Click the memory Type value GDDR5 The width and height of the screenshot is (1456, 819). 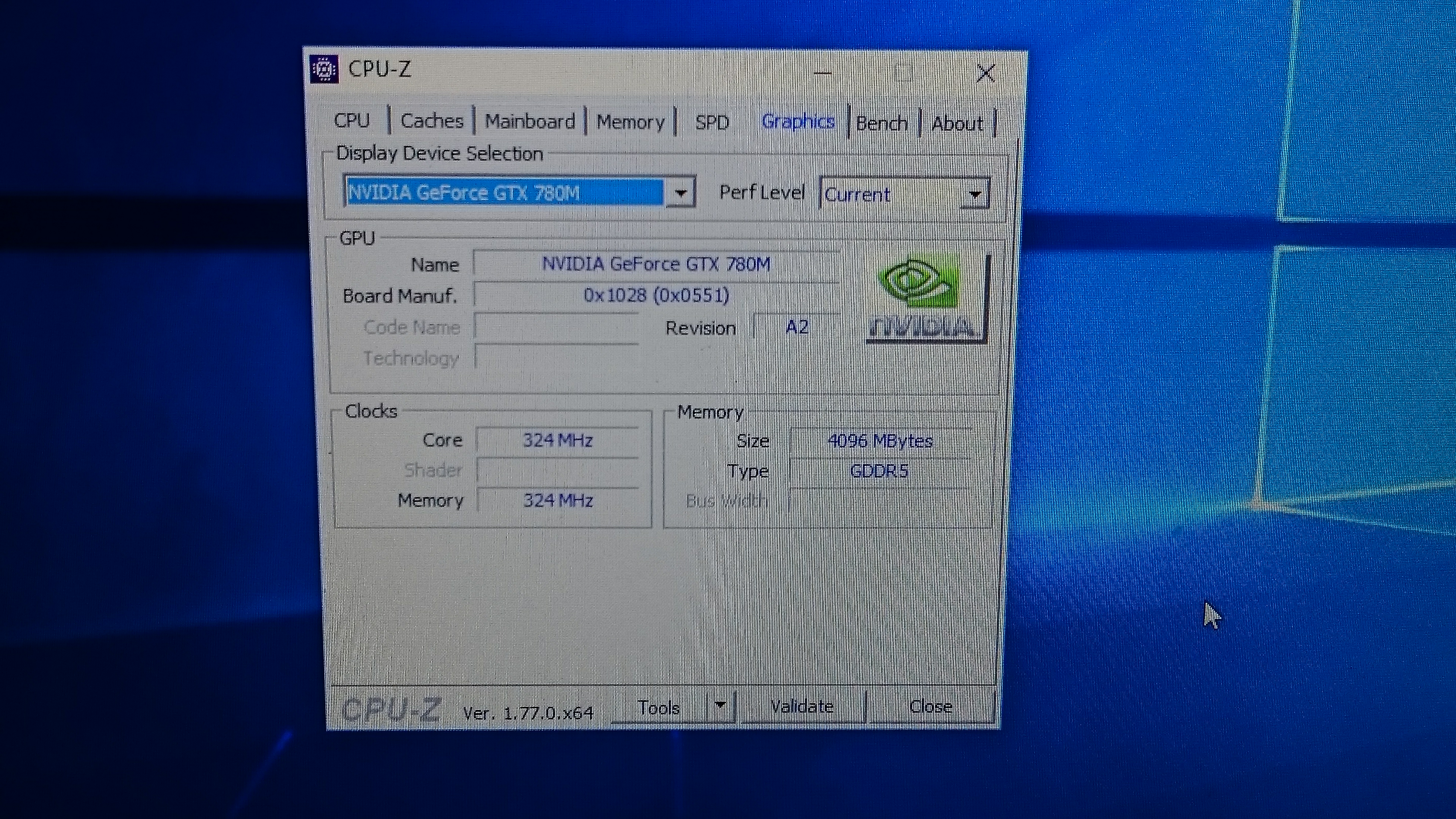coord(880,471)
